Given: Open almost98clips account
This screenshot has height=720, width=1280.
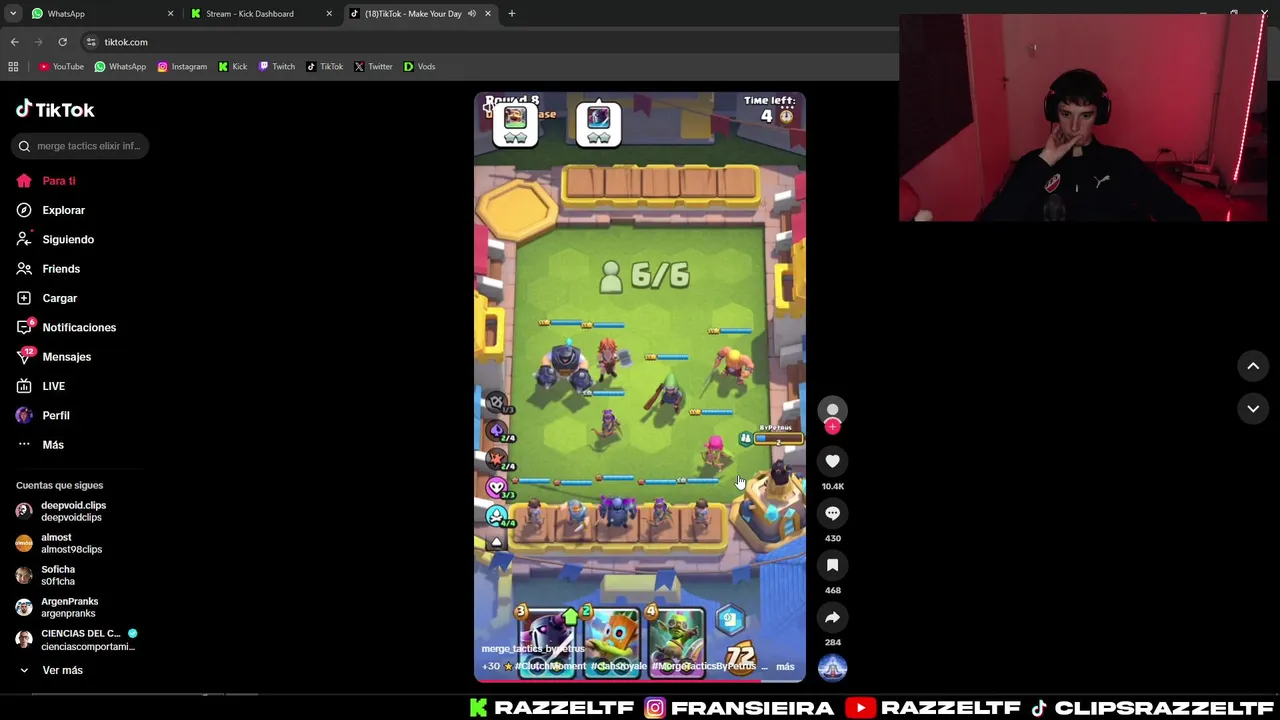Looking at the screenshot, I should (x=71, y=543).
